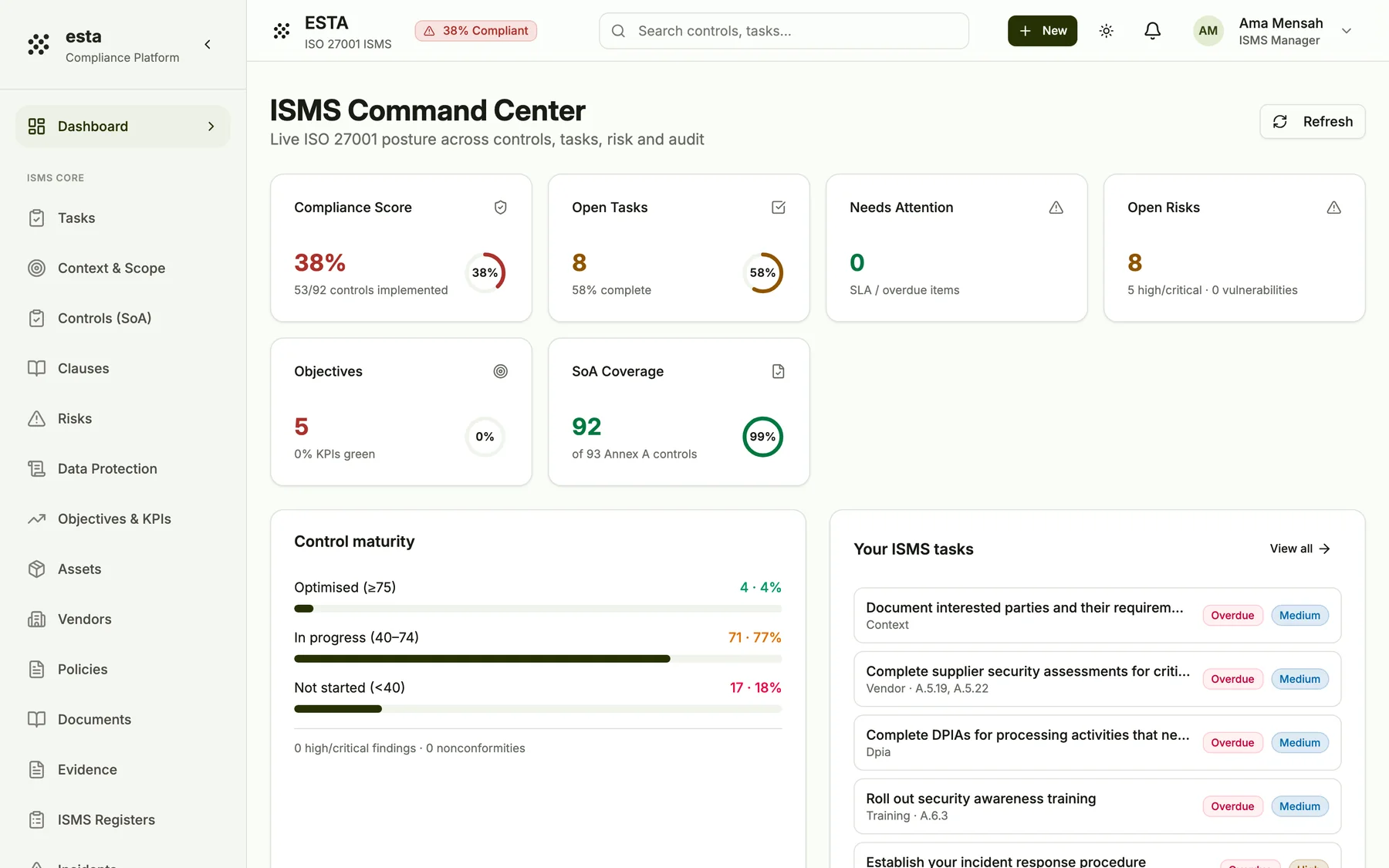Toggle the light/dark theme sun icon
Viewport: 1389px width, 868px height.
[x=1106, y=31]
